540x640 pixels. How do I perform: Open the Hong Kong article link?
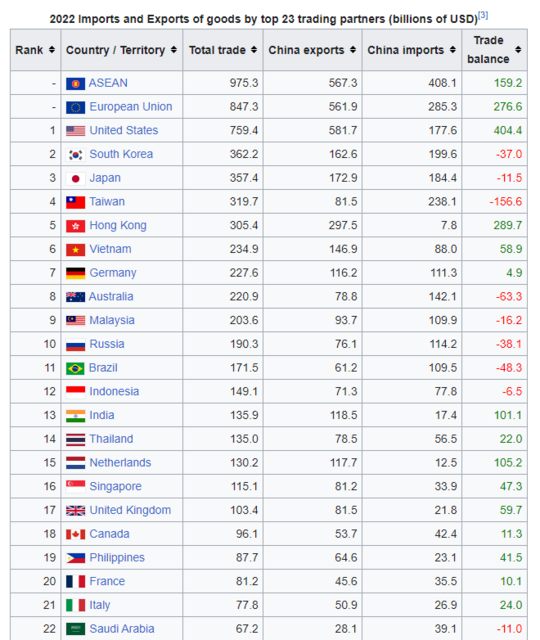(118, 225)
